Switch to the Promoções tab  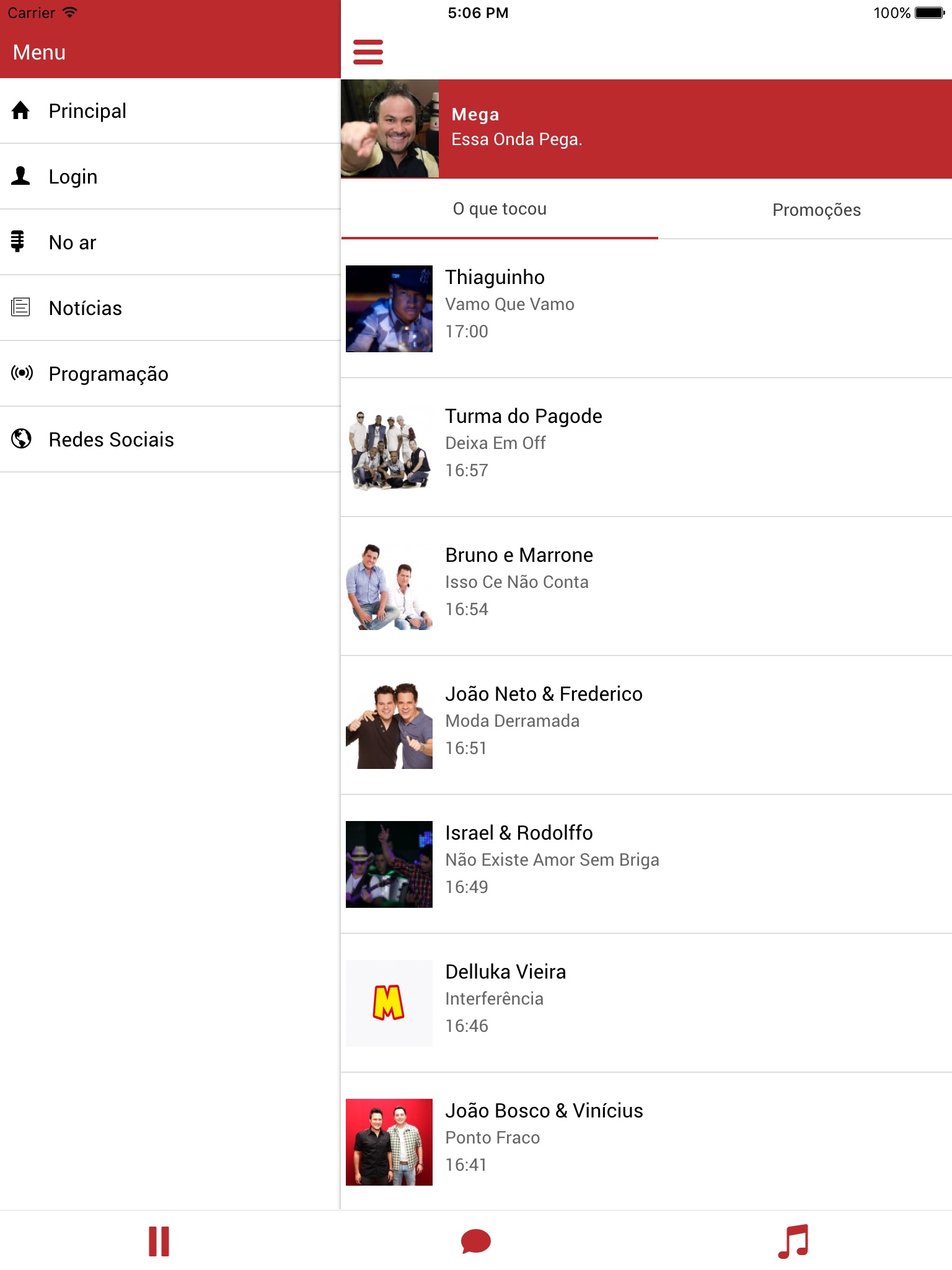(x=816, y=210)
